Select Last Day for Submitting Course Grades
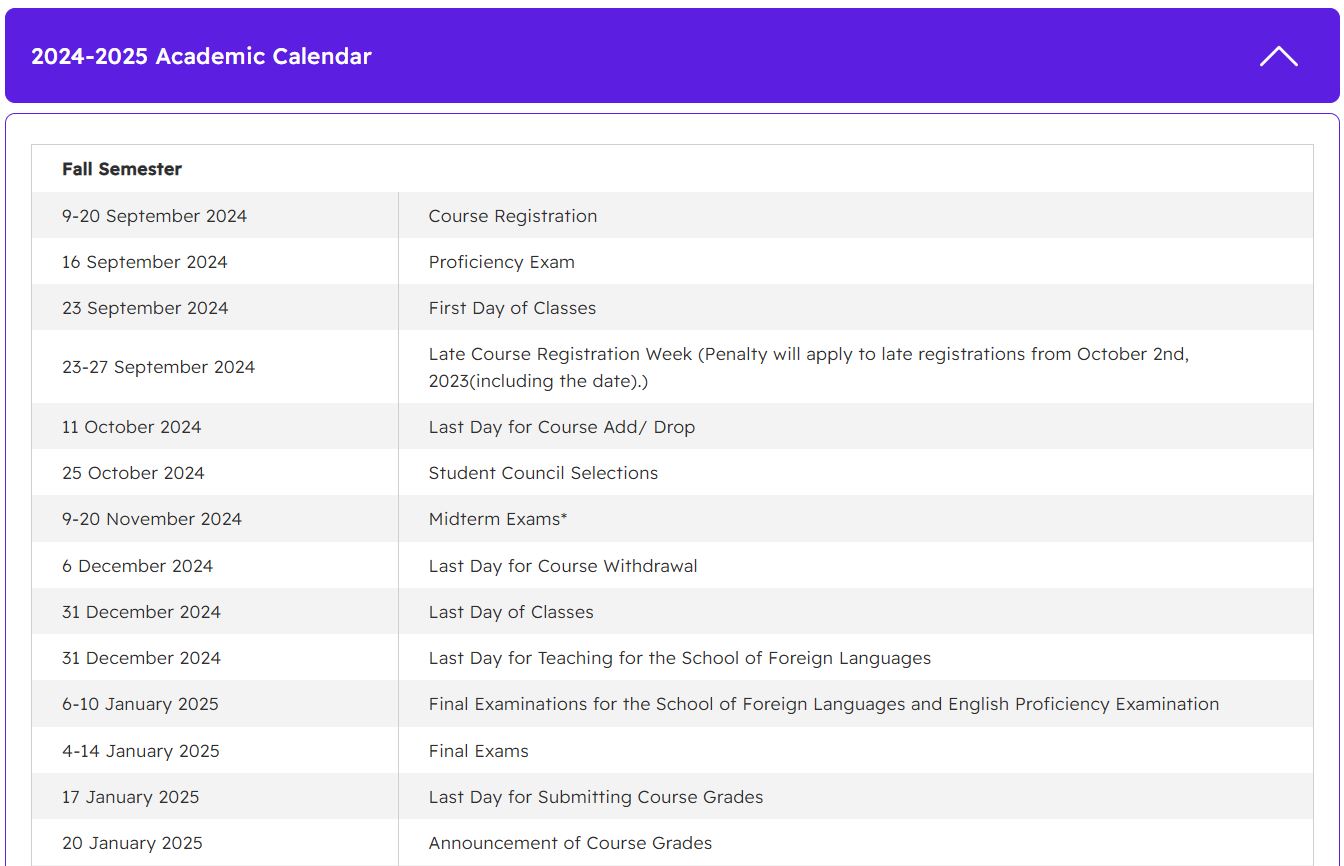Screen dimensions: 1344x866 click(596, 797)
